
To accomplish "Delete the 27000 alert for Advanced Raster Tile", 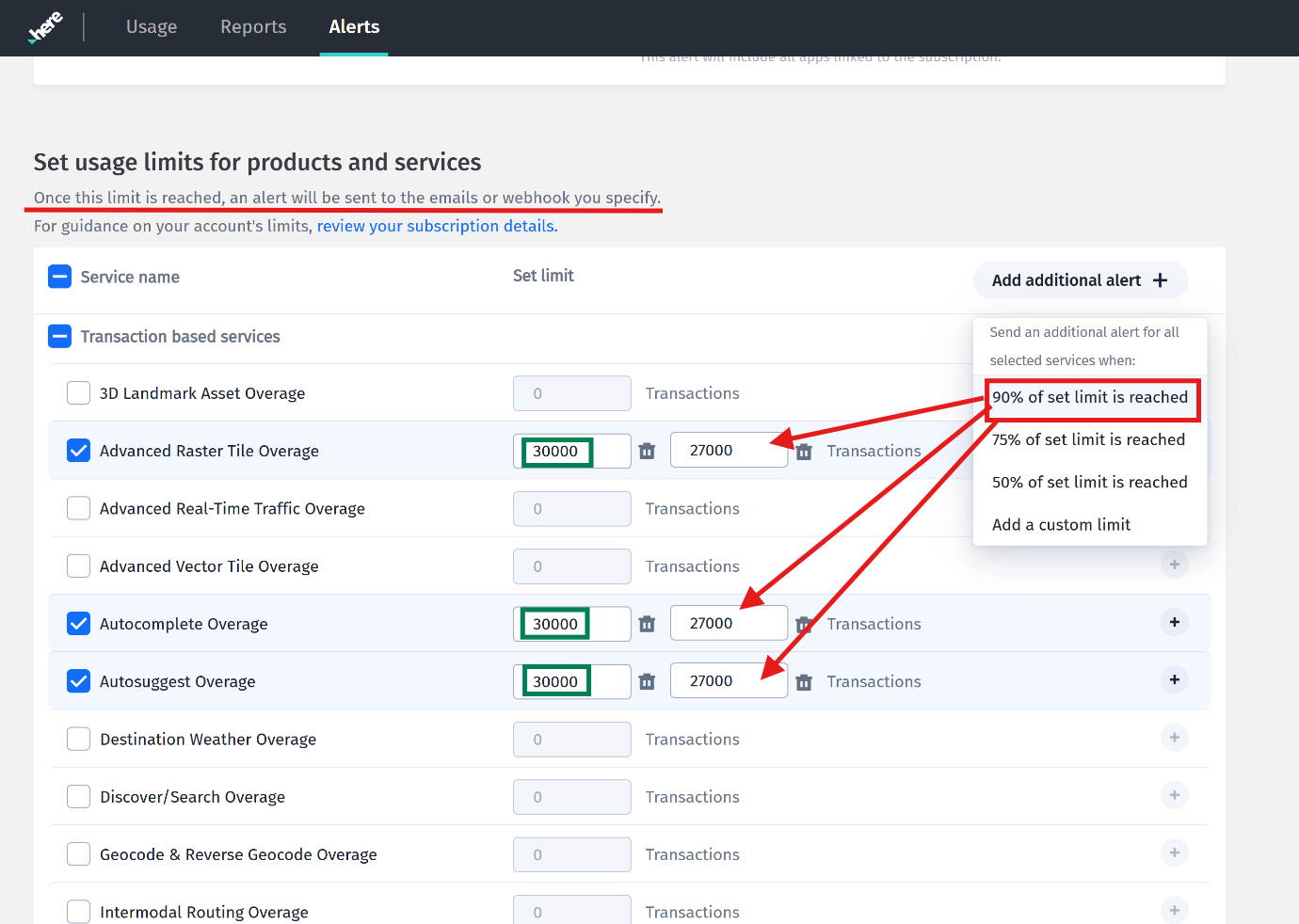I will point(804,452).
